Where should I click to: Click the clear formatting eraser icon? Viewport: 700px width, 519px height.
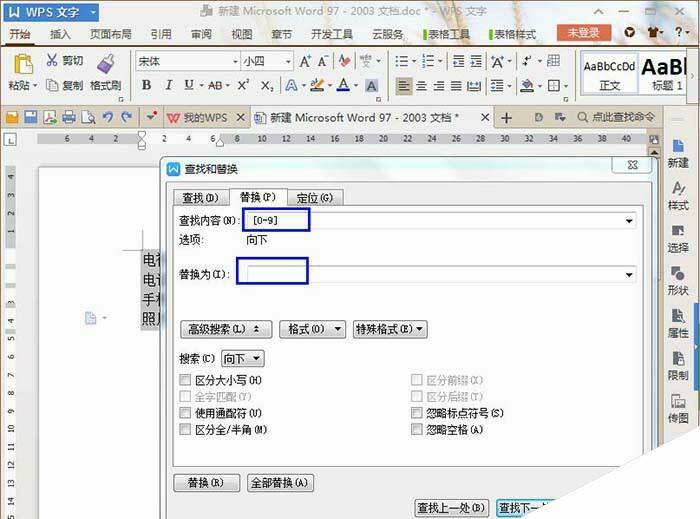344,61
